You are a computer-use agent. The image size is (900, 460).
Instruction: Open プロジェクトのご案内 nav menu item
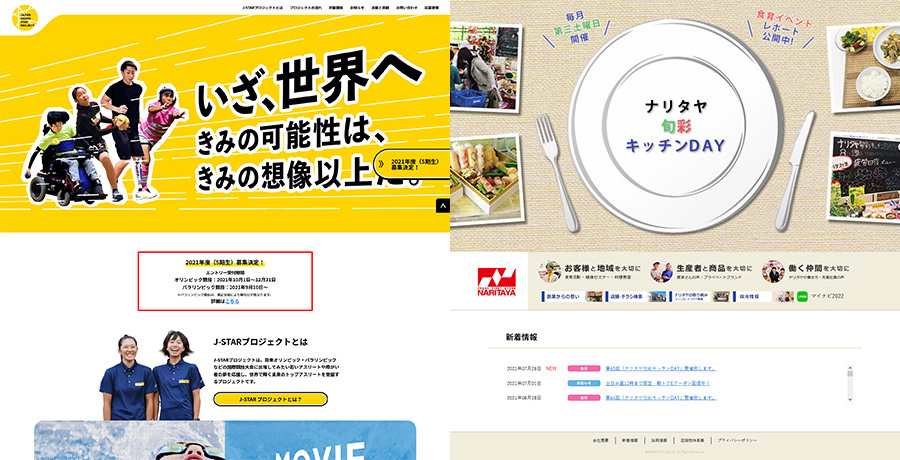[306, 9]
